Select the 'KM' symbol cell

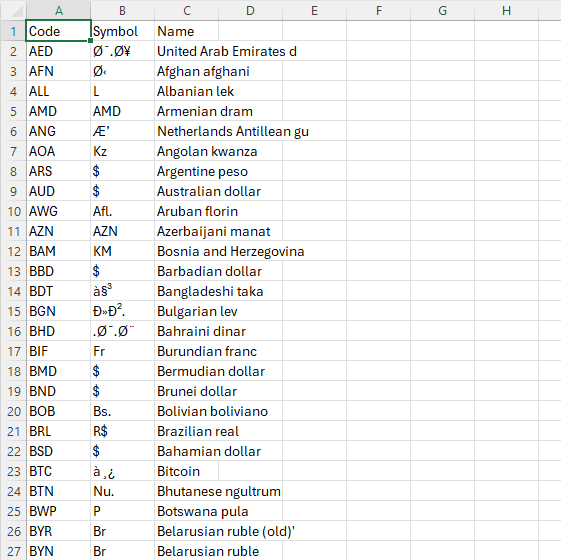122,251
